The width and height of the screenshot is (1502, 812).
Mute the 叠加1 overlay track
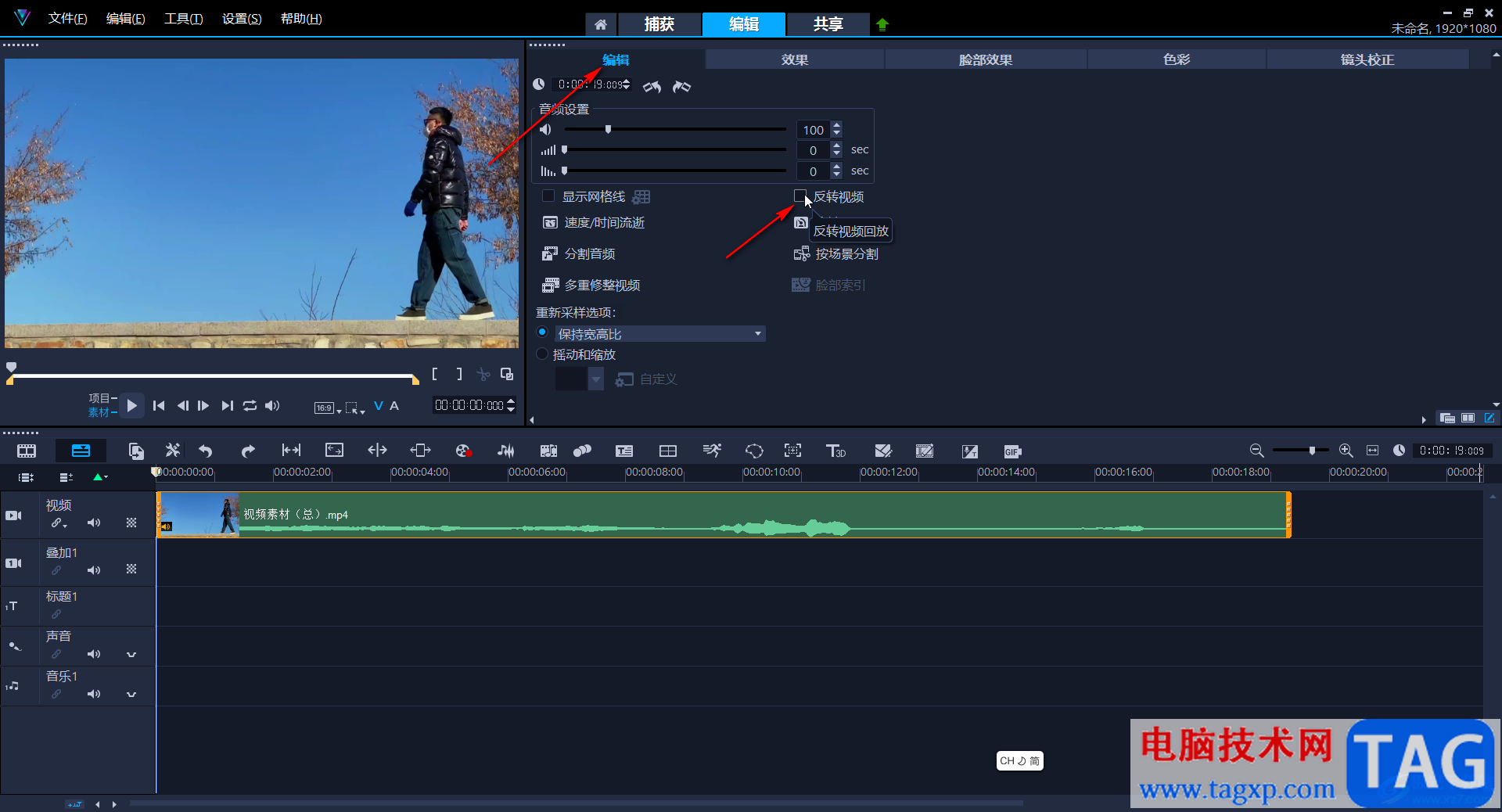(x=94, y=570)
